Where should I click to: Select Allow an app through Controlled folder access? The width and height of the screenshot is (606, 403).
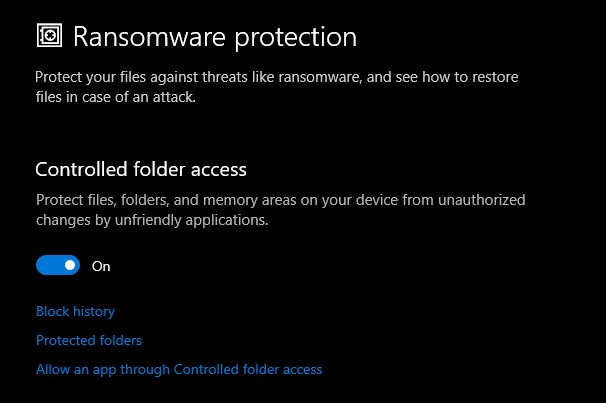pyautogui.click(x=179, y=369)
